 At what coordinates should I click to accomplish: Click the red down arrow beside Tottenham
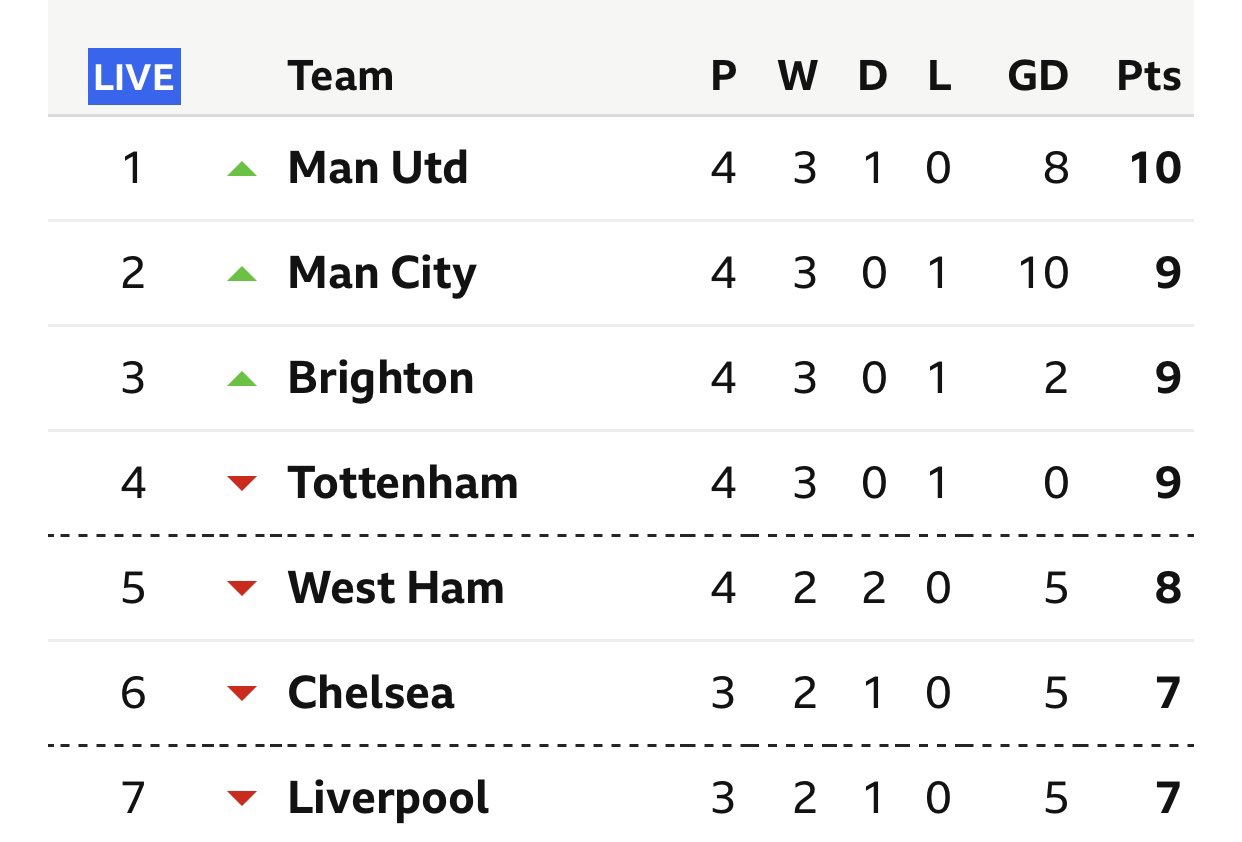[242, 484]
